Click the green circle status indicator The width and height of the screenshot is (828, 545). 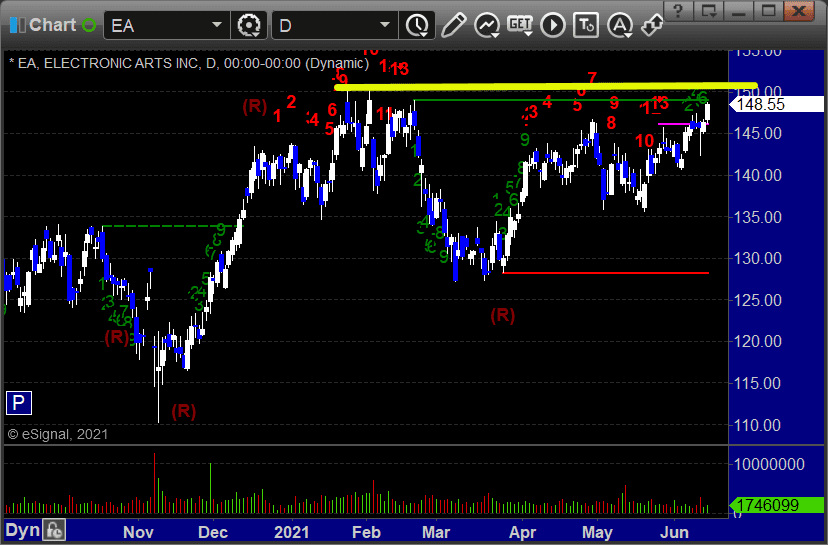click(x=89, y=25)
